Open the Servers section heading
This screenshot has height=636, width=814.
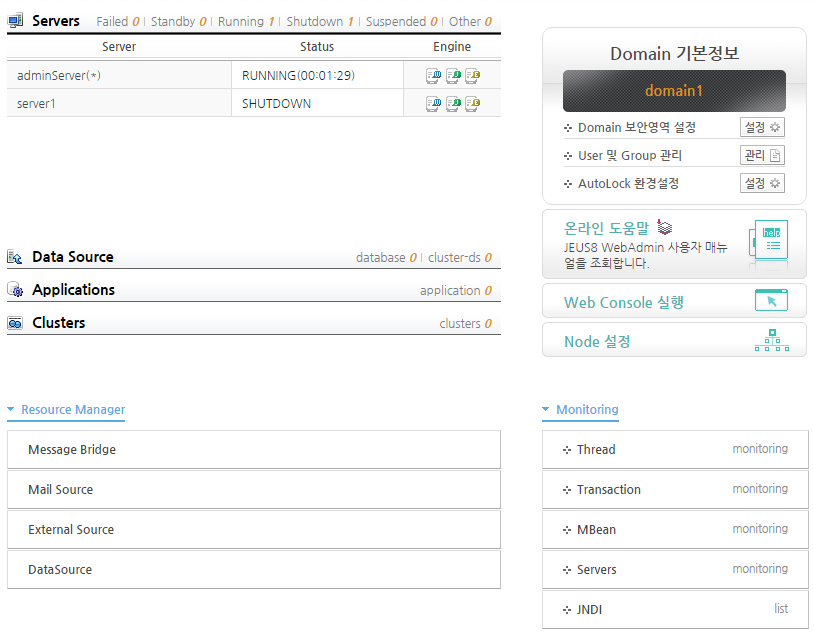tap(56, 21)
